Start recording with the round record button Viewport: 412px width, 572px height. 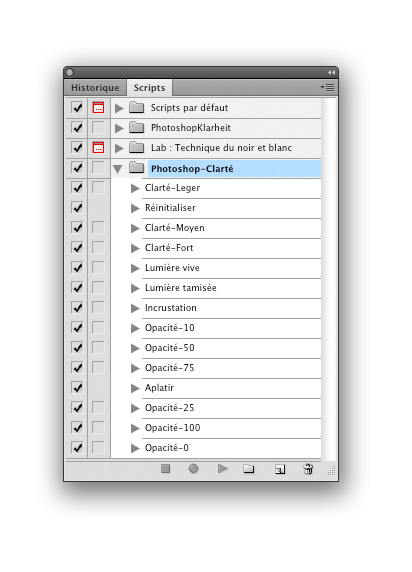pos(193,468)
